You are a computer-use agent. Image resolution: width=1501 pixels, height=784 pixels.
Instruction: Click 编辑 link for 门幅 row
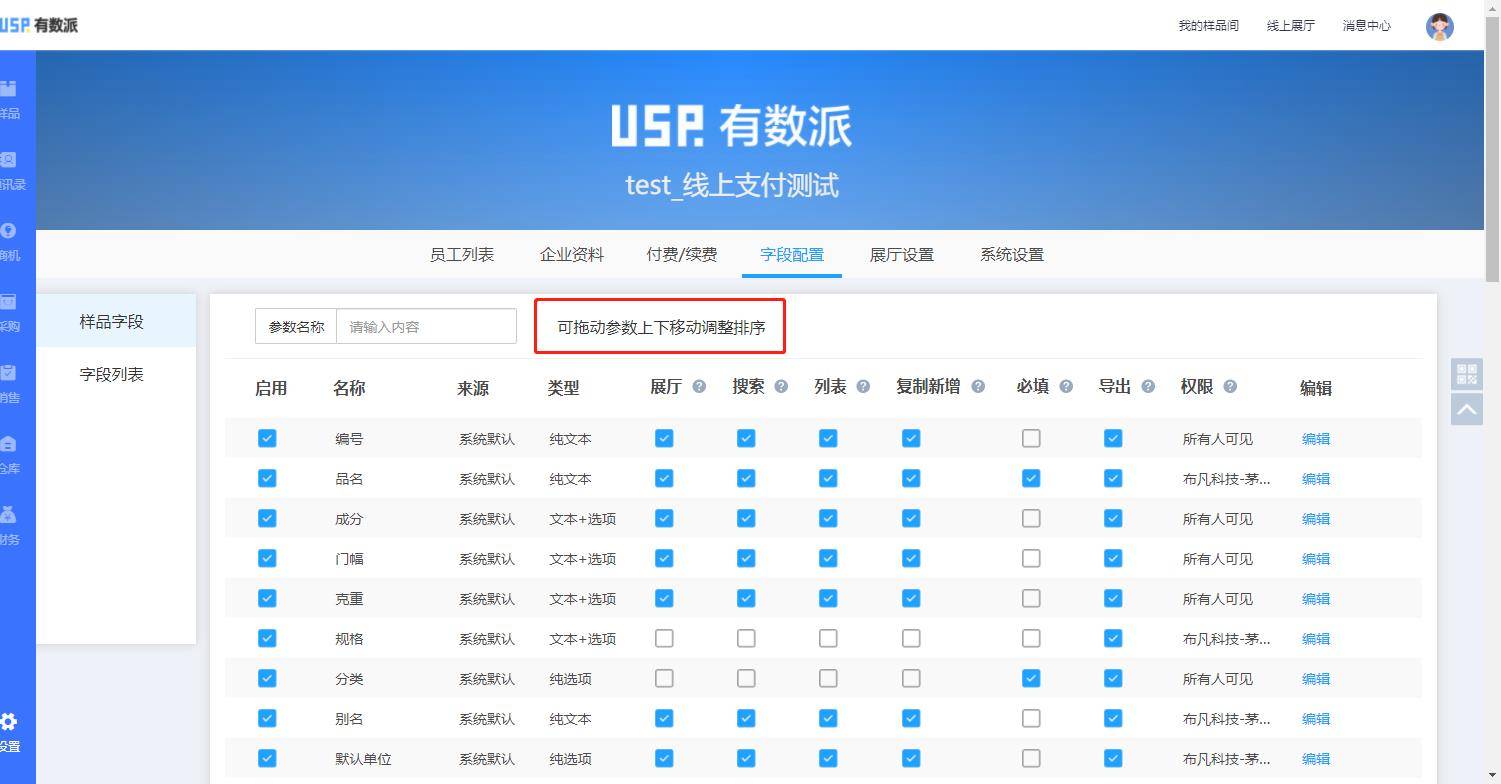1316,558
